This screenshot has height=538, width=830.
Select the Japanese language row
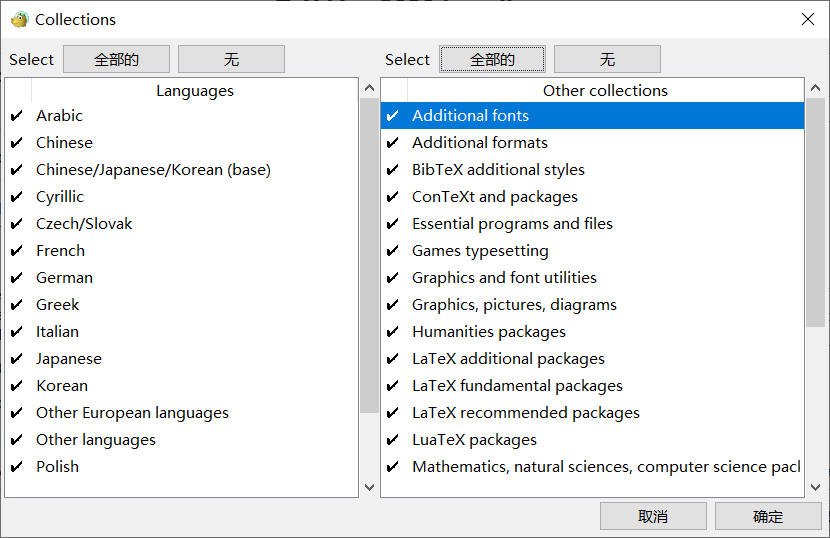[x=69, y=359]
